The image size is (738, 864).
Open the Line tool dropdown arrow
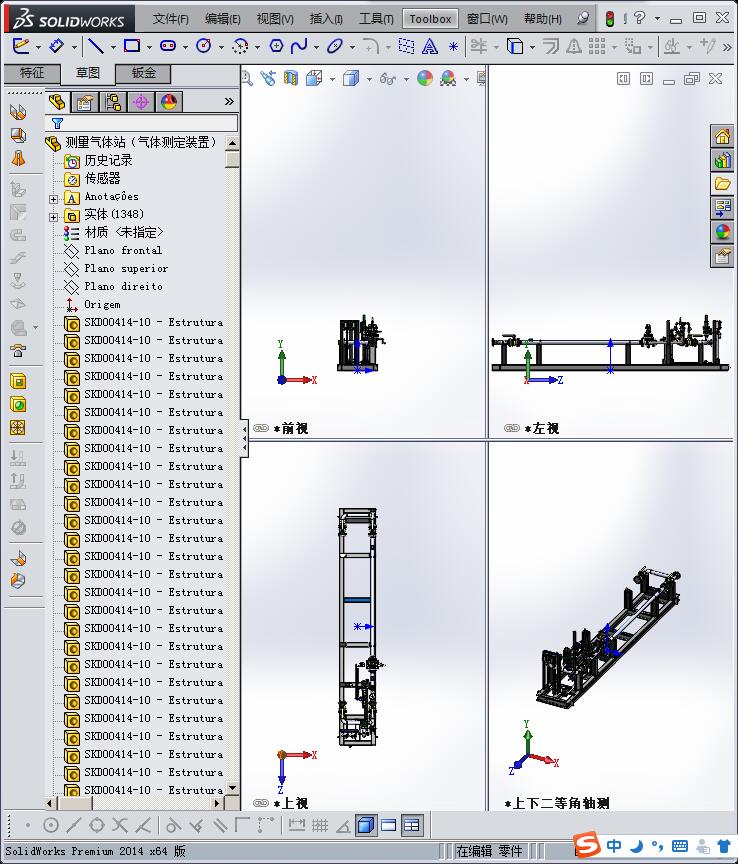(x=113, y=47)
